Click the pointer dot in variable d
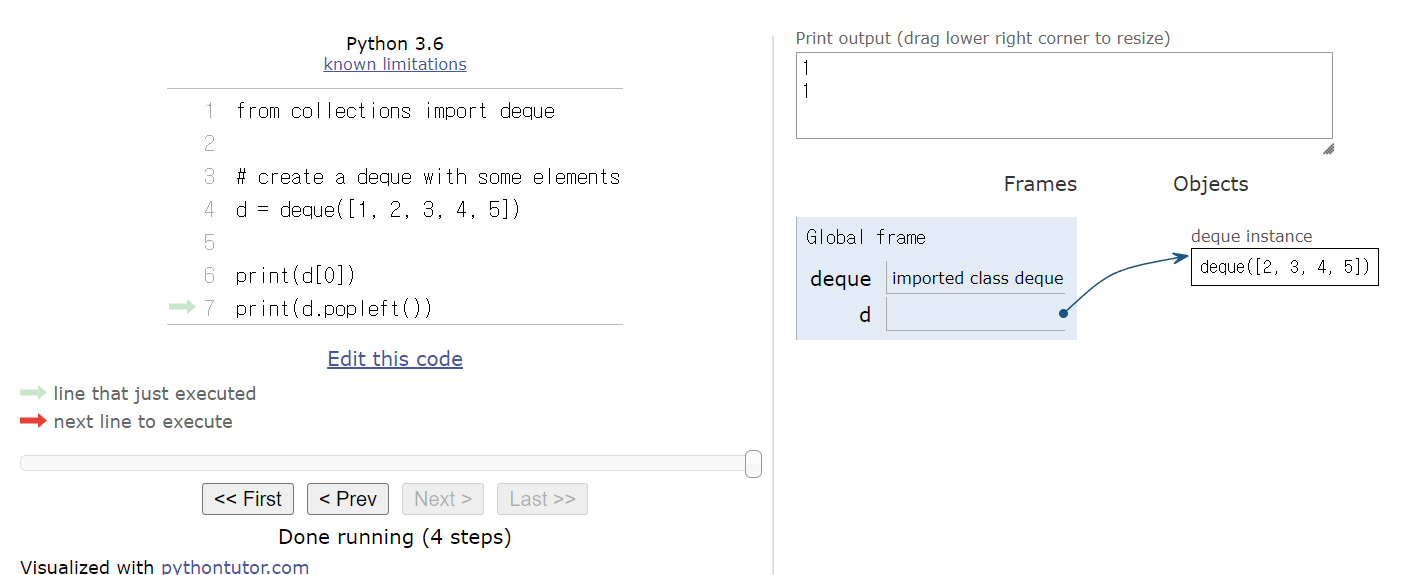Viewport: 1409px width, 575px height. (x=1062, y=313)
